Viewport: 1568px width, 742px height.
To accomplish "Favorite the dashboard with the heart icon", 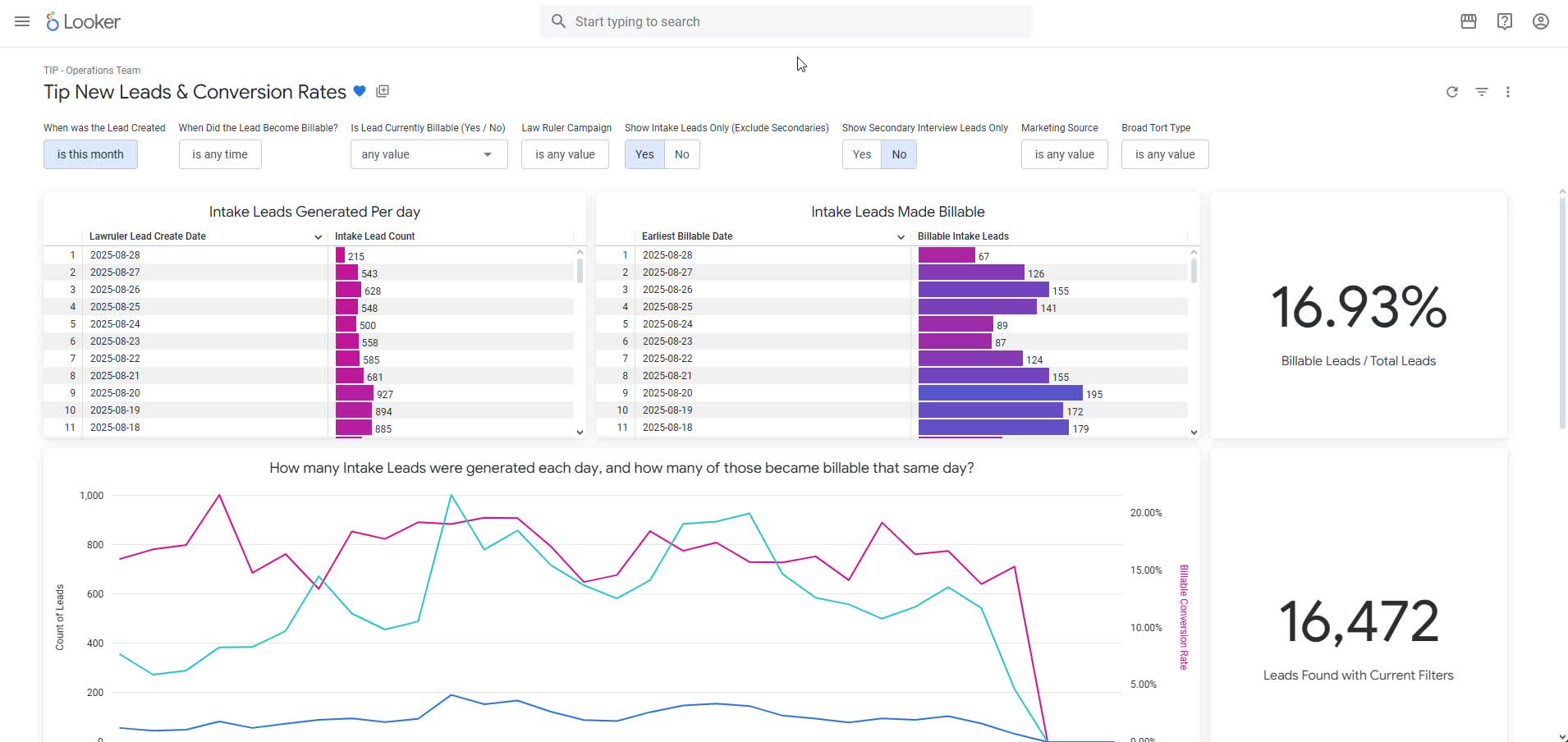I will [x=360, y=91].
